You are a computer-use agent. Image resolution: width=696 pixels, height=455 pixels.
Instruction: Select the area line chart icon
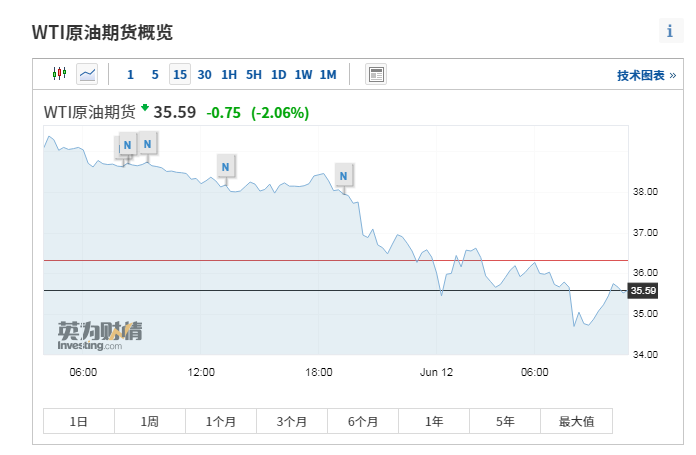88,74
